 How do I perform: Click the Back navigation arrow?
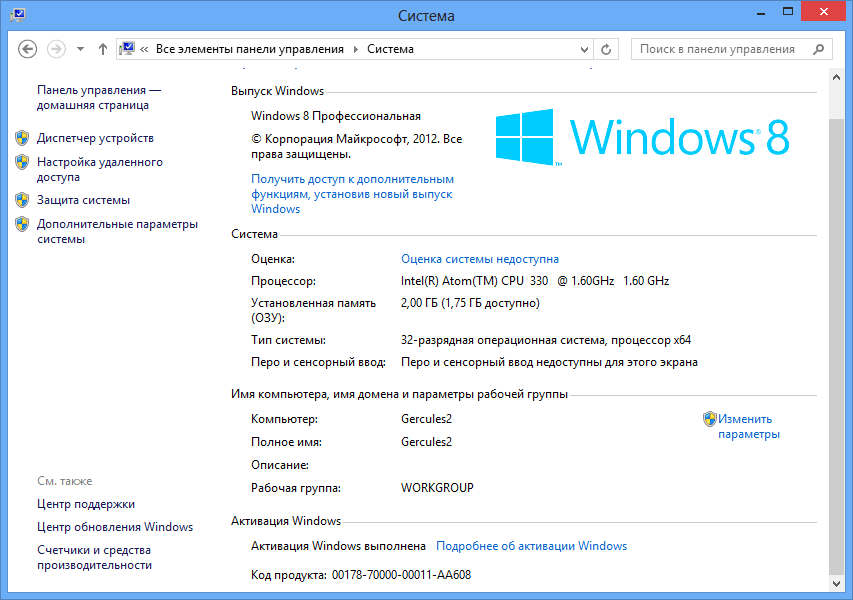(x=27, y=49)
